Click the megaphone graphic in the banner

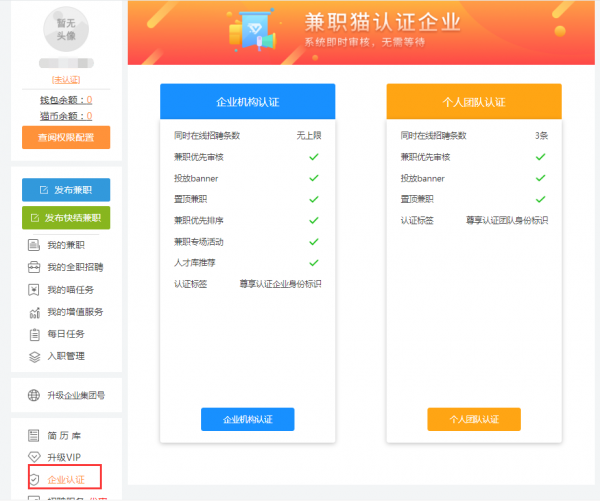coord(267,41)
